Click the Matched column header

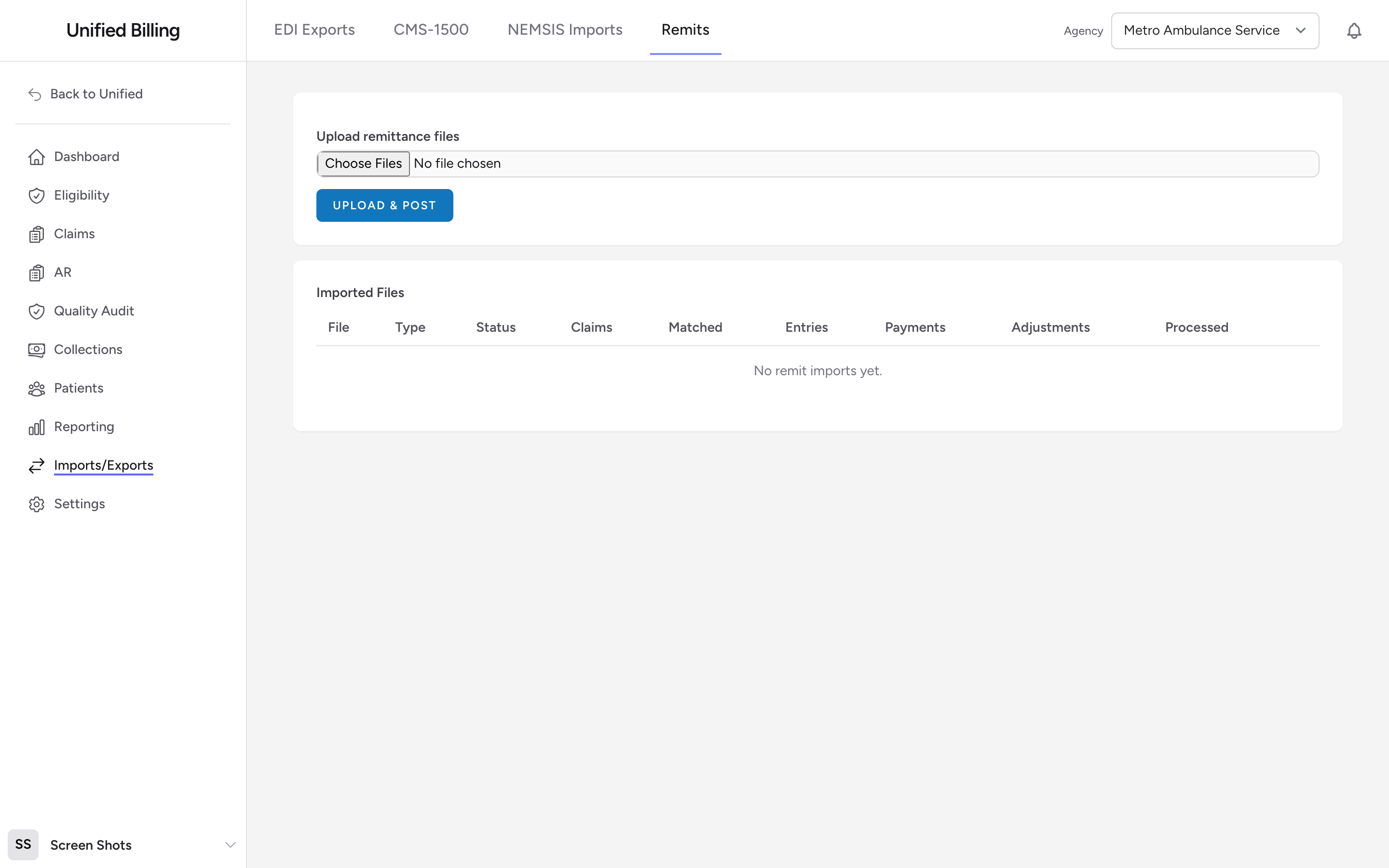tap(695, 327)
